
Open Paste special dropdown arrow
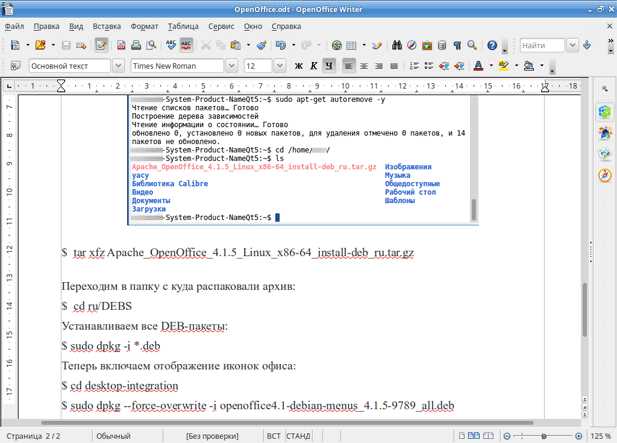[248, 45]
